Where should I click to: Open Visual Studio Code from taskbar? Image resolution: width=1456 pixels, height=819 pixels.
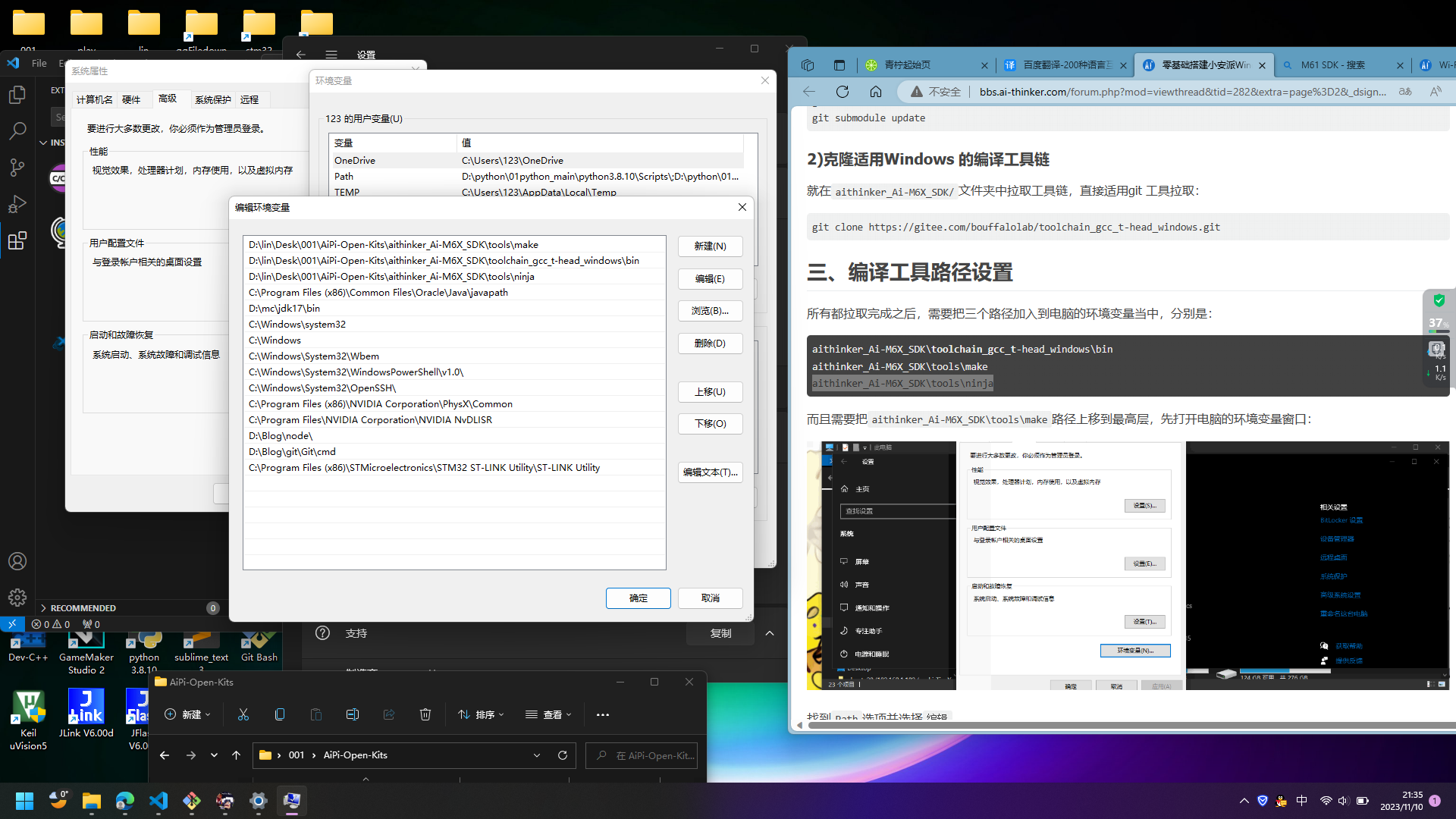click(x=158, y=801)
